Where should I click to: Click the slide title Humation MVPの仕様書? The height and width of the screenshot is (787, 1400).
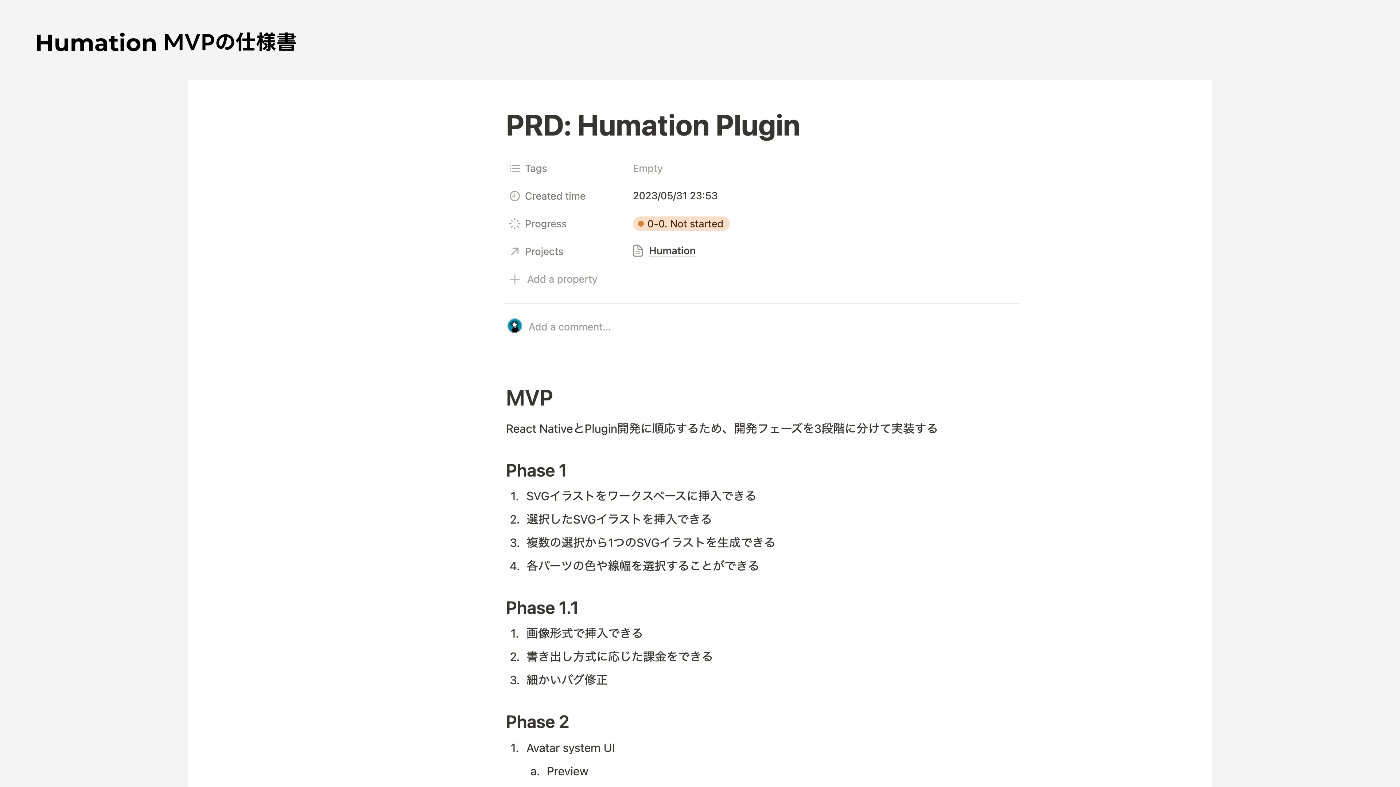pos(166,43)
